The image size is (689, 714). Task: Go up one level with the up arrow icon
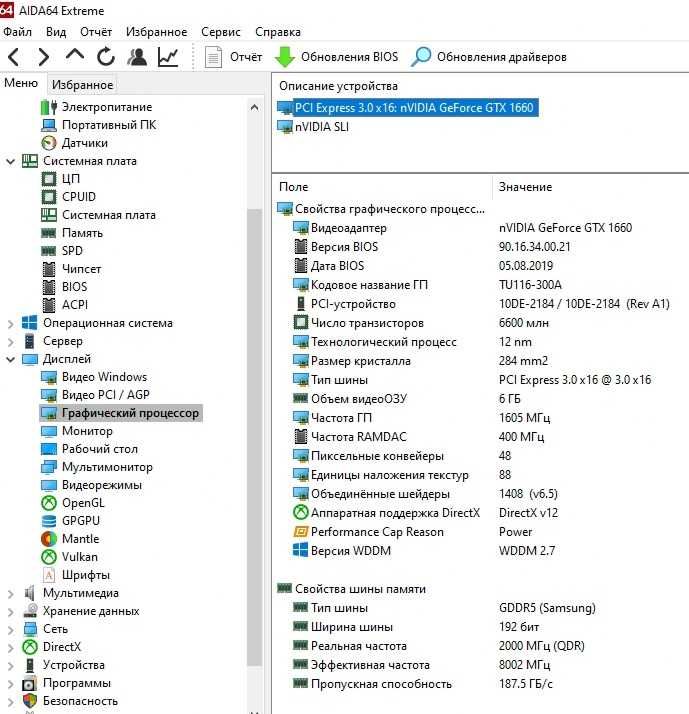[x=75, y=55]
